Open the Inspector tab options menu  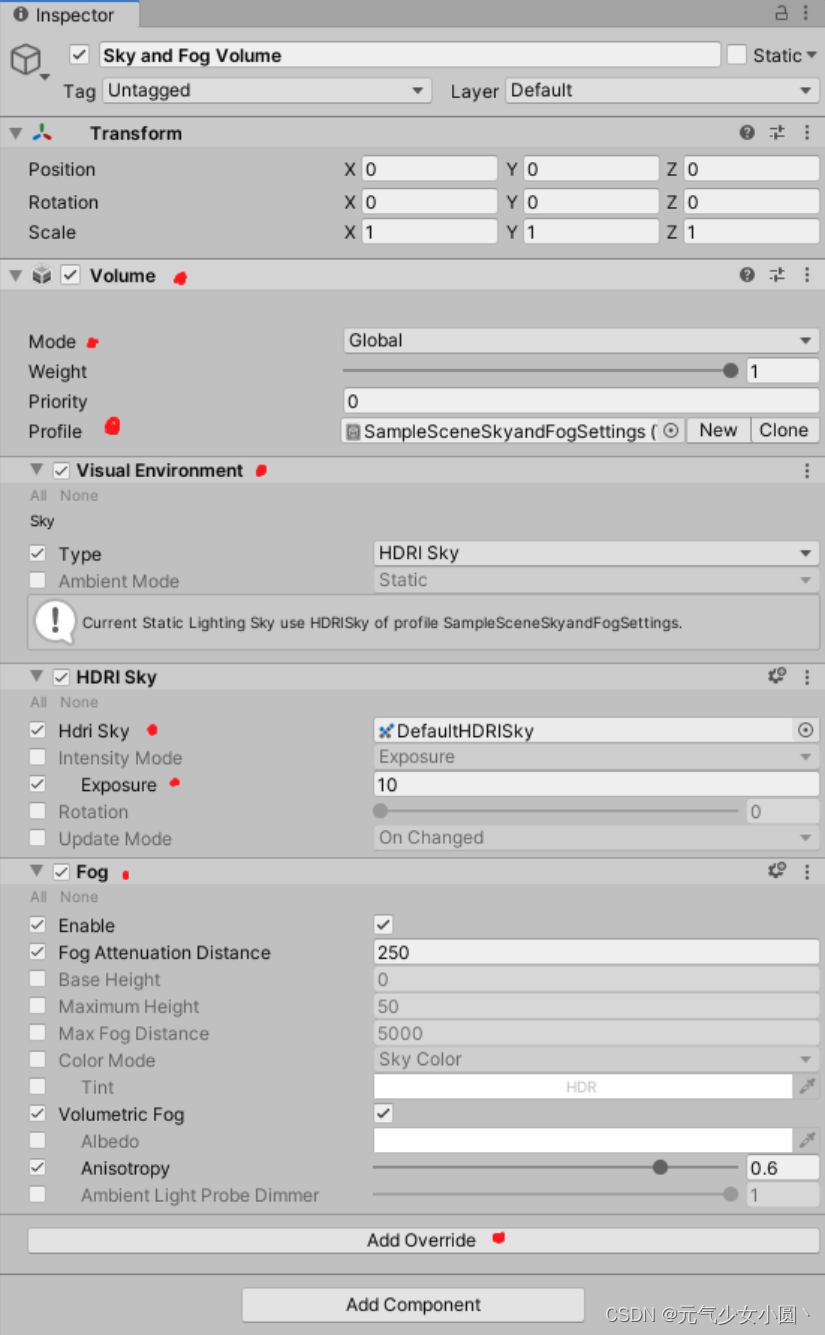[808, 13]
